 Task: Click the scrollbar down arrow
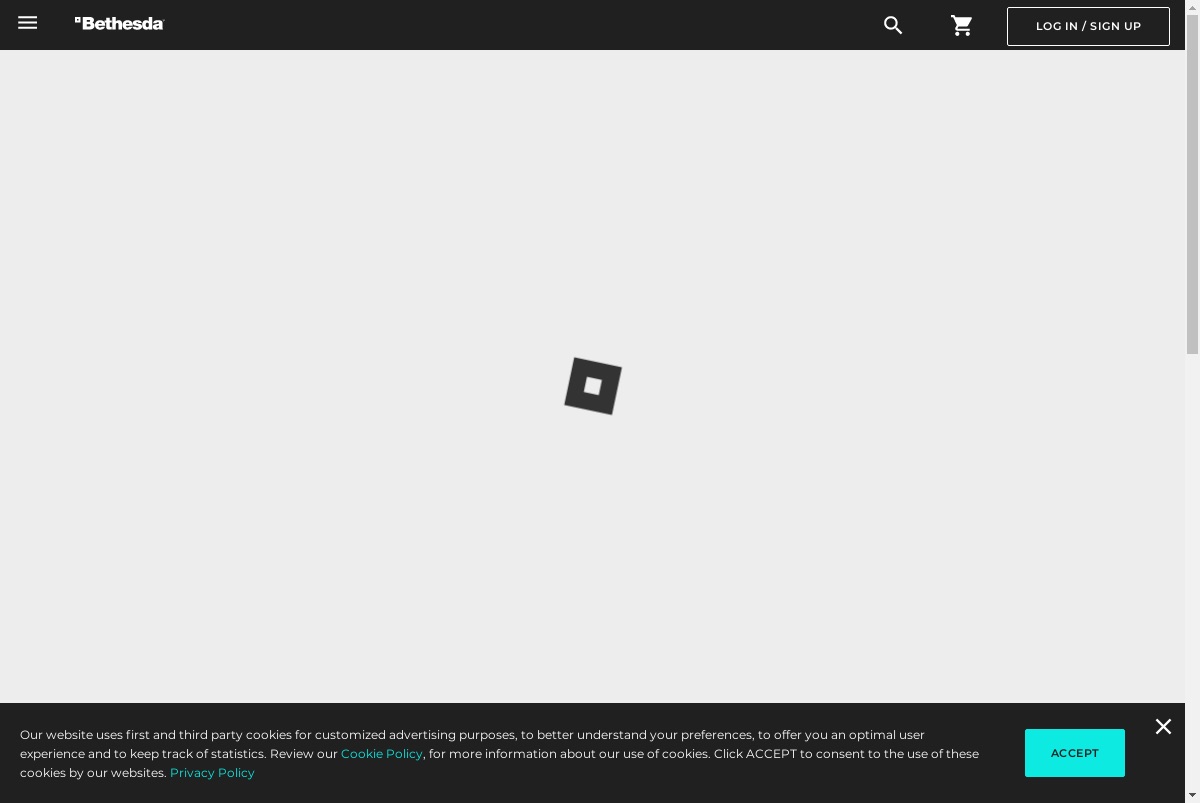coord(1193,795)
